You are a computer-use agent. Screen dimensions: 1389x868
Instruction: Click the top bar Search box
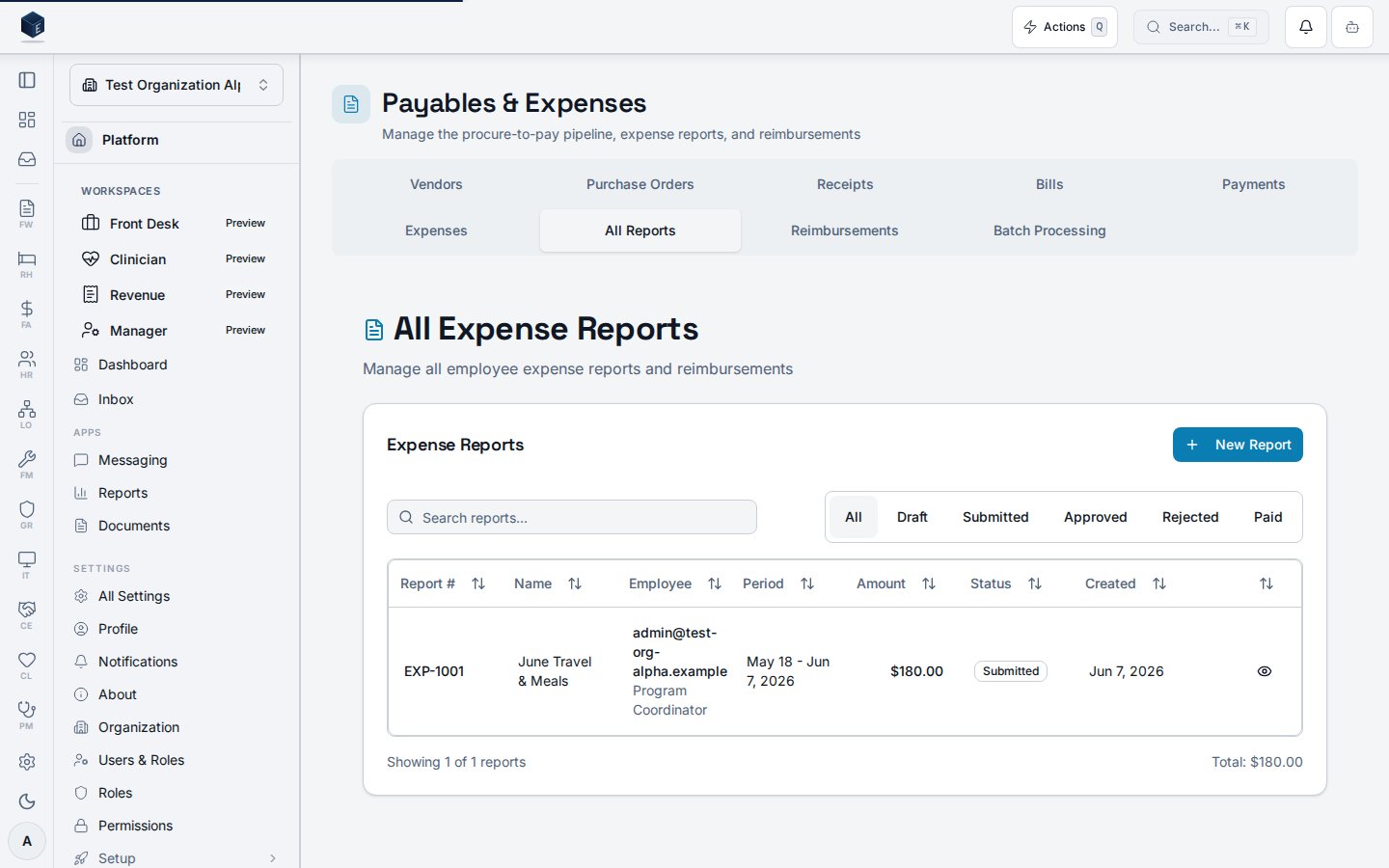(1201, 27)
